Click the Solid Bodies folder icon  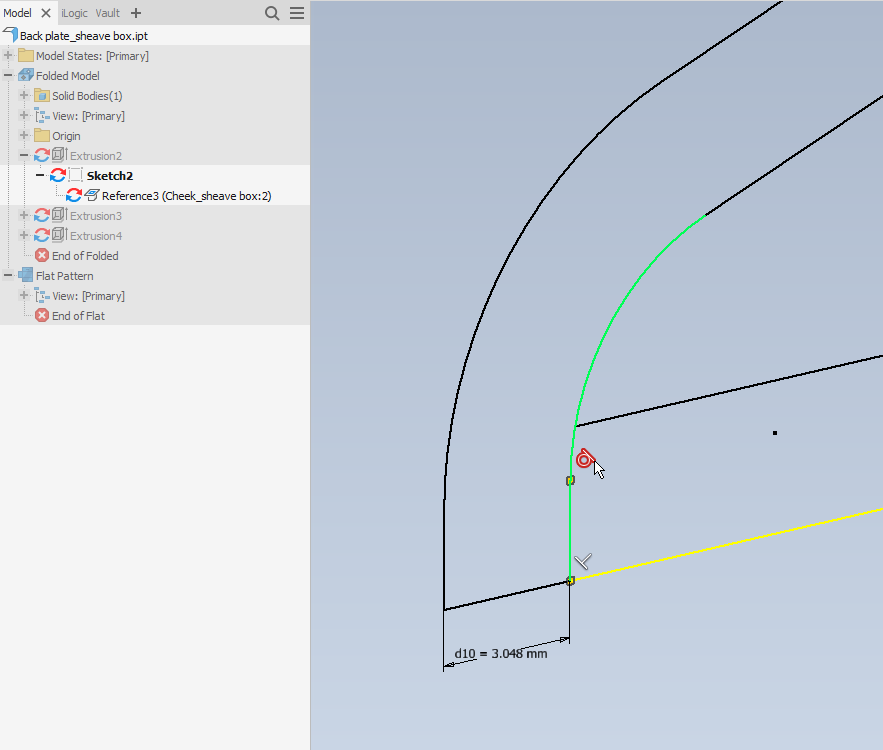click(x=40, y=95)
